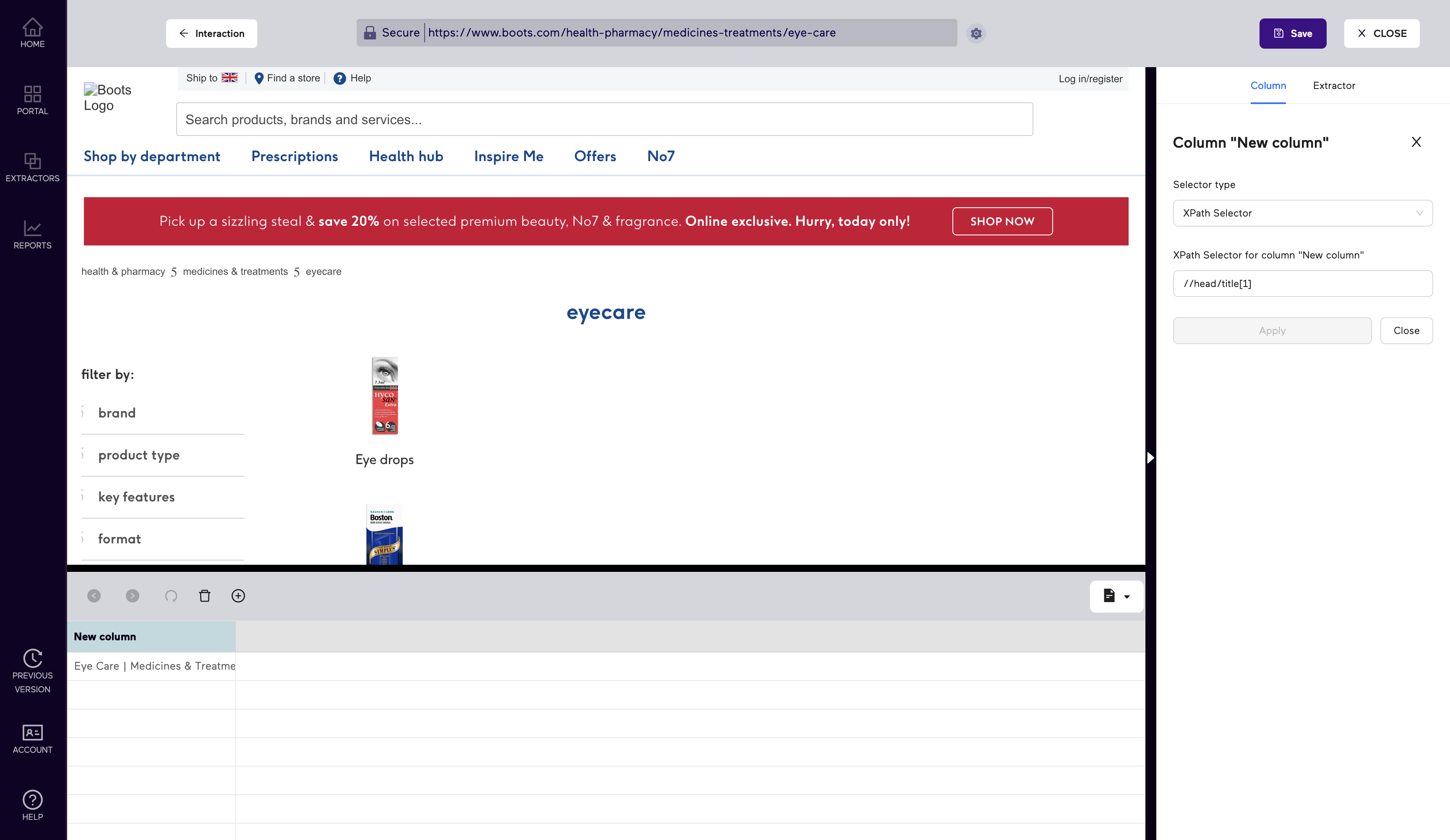Screen dimensions: 1450x840
Task: Click the Help icon at sidebar bottom
Action: (32, 804)
